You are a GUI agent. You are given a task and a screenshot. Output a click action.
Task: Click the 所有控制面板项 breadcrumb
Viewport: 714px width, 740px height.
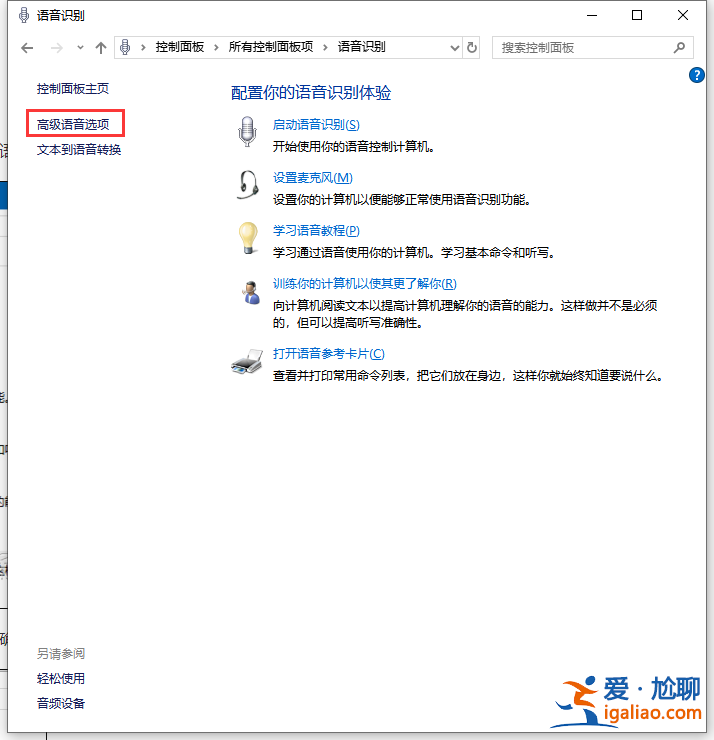(x=271, y=47)
